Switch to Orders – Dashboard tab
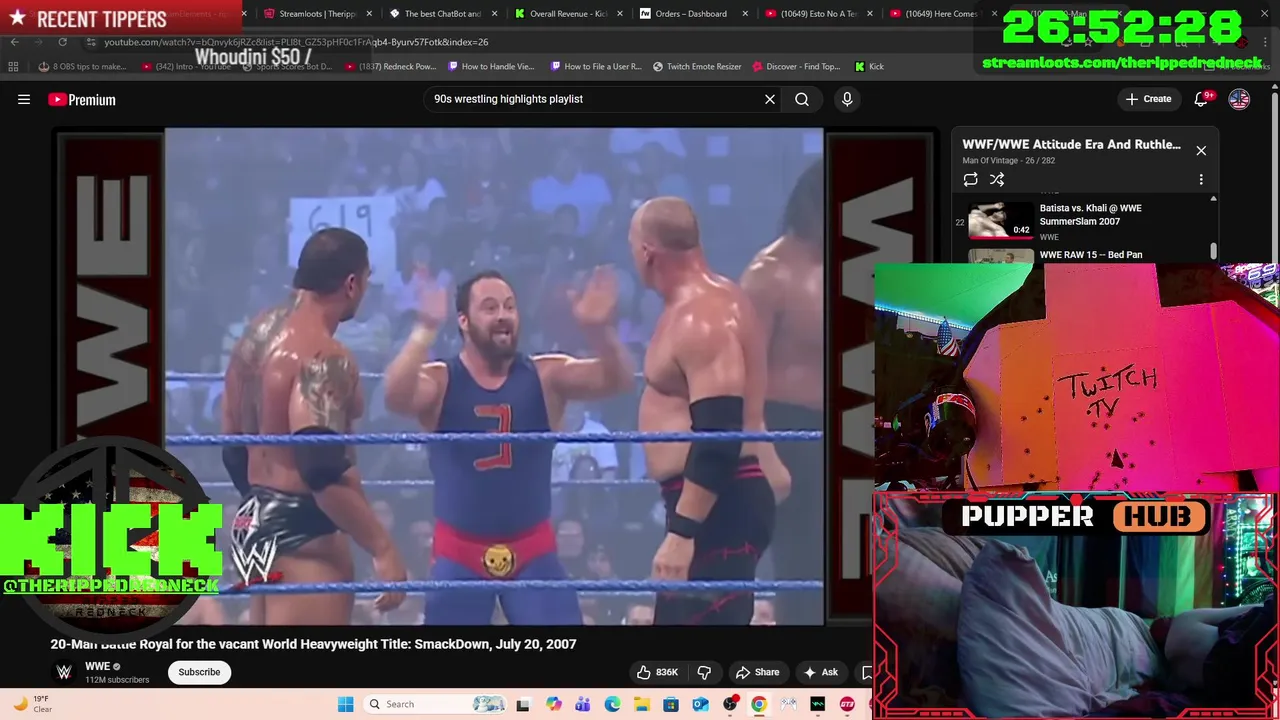1280x720 pixels. click(690, 14)
